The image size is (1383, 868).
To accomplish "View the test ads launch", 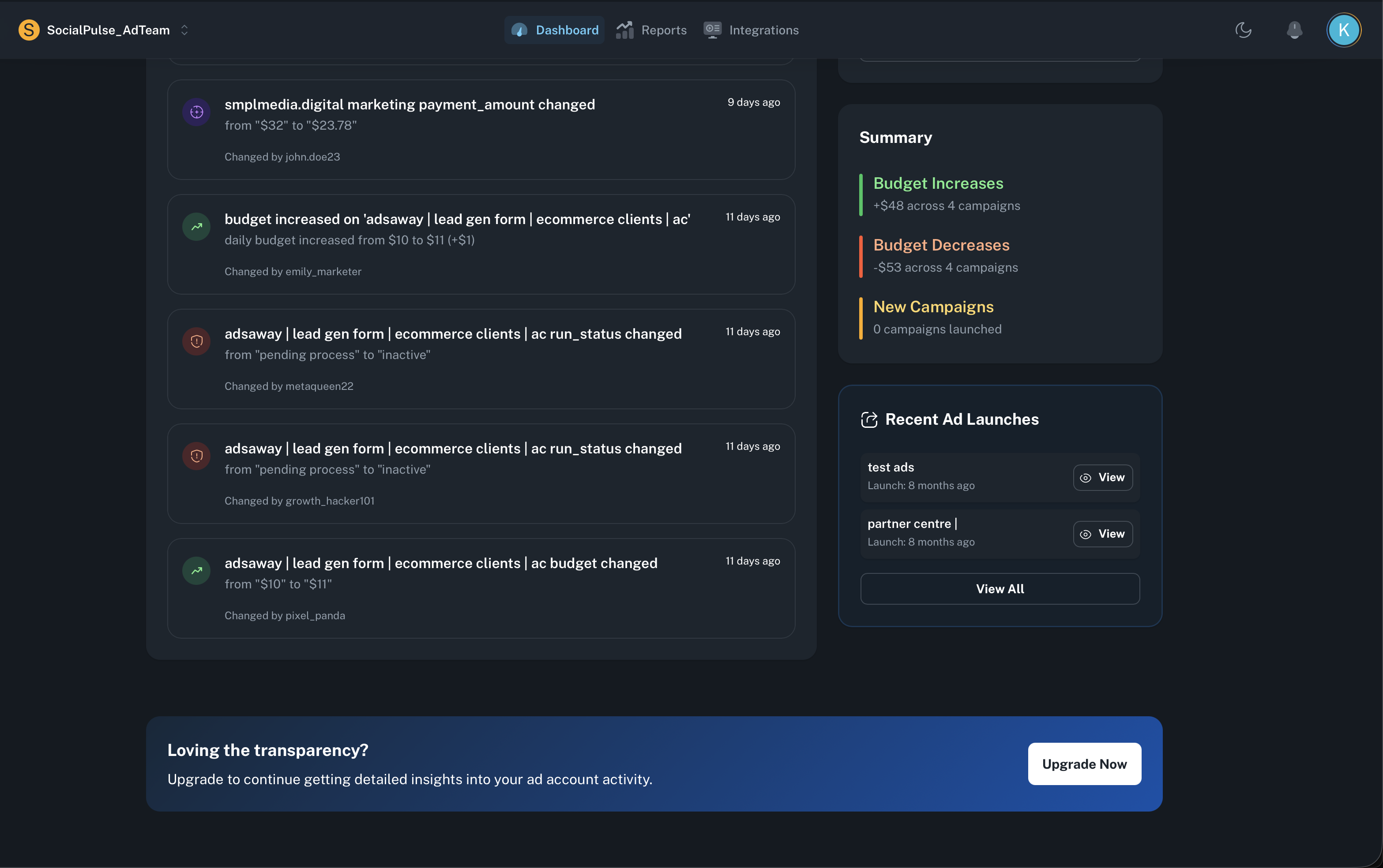I will point(1103,478).
